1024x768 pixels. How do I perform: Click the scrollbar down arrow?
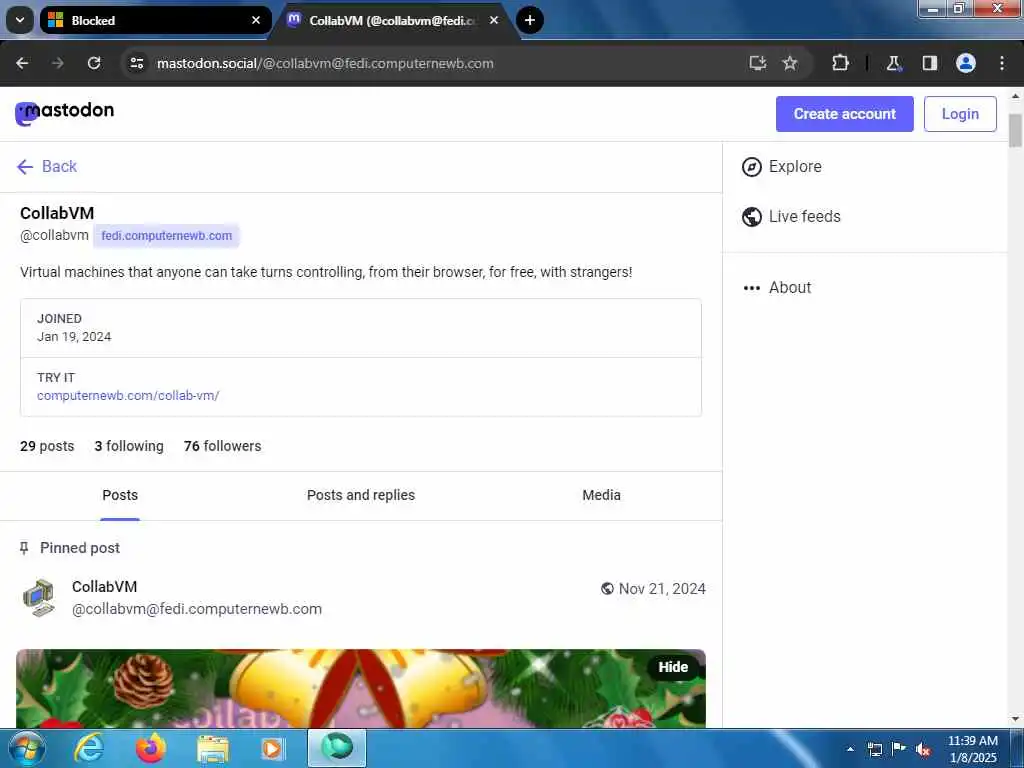(1016, 719)
